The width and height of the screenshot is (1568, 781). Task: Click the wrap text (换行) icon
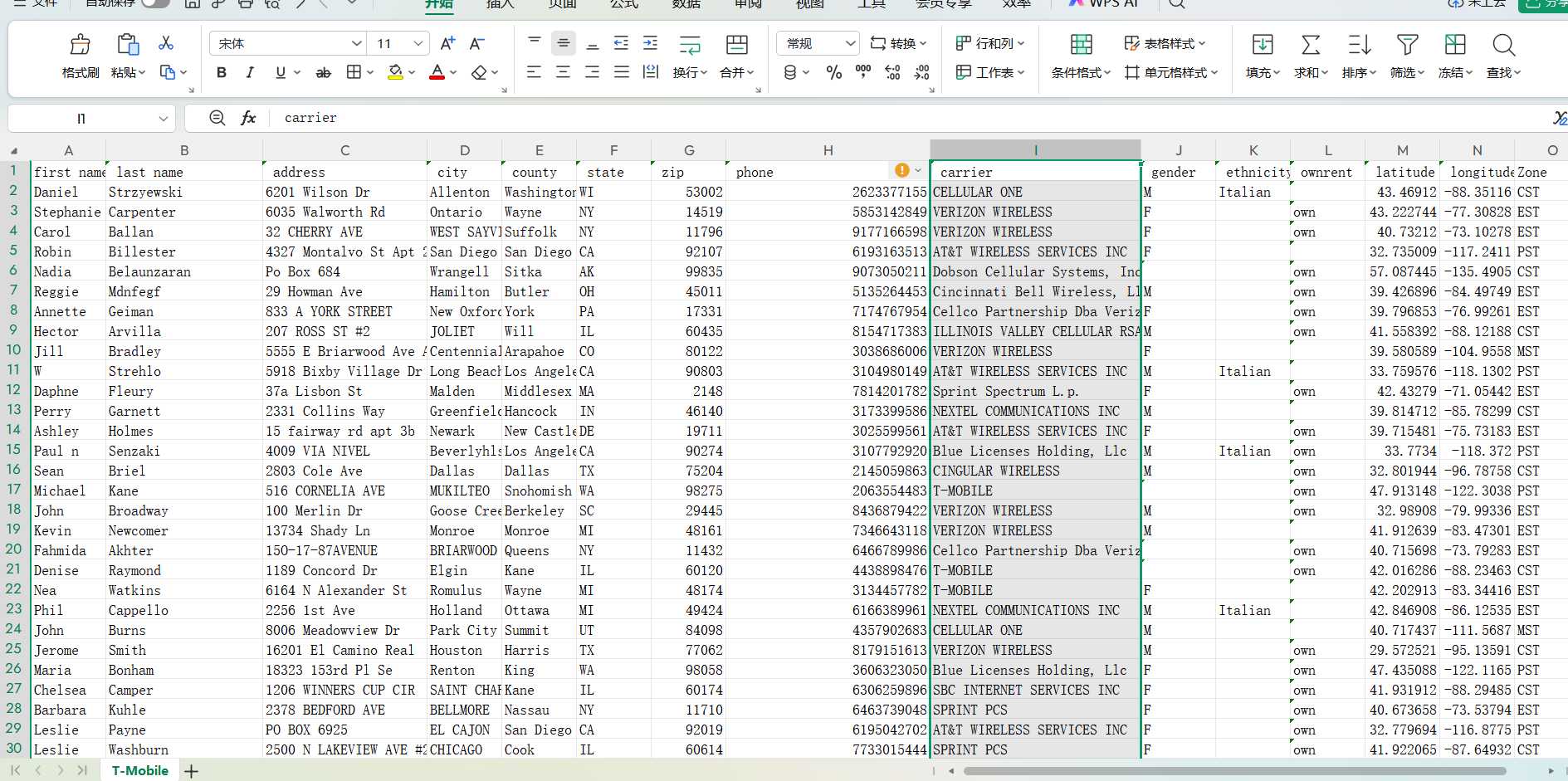tap(690, 44)
